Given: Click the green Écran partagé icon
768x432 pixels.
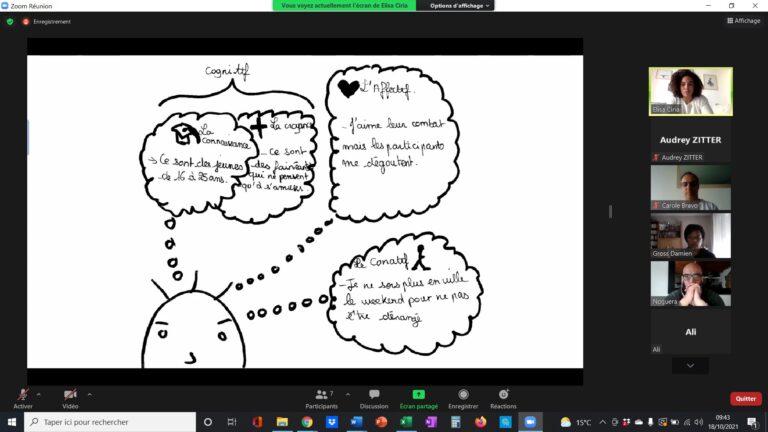Looking at the screenshot, I should coord(418,397).
